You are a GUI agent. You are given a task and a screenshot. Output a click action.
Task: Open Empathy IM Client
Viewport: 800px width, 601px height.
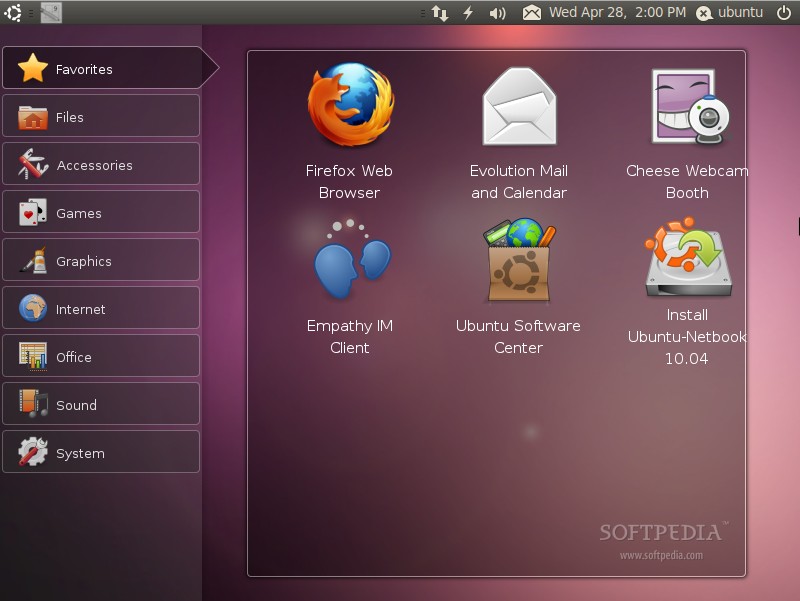coord(350,287)
